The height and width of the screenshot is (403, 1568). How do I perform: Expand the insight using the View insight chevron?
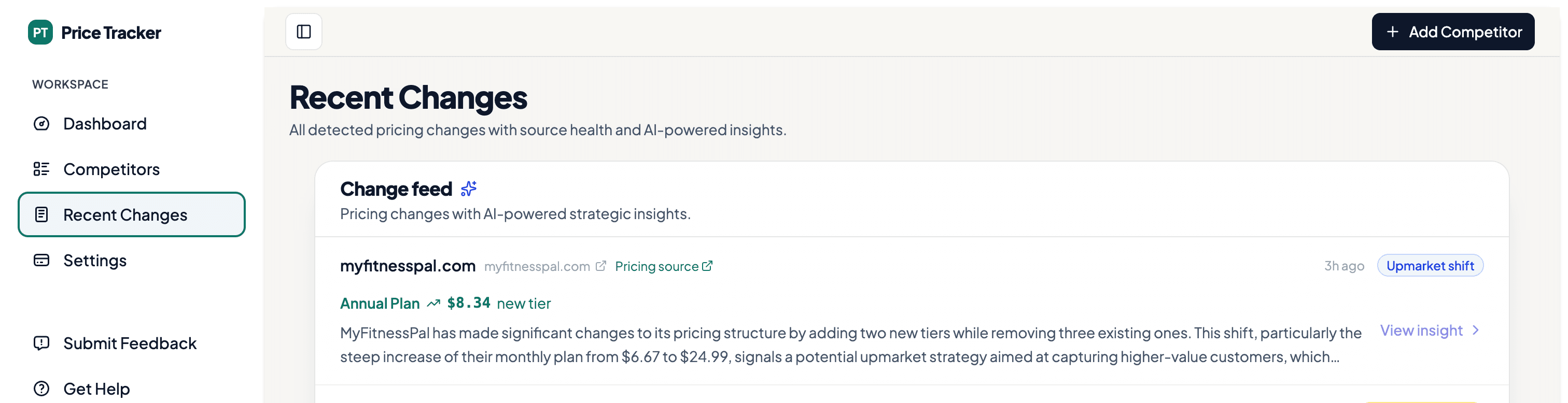[1476, 330]
